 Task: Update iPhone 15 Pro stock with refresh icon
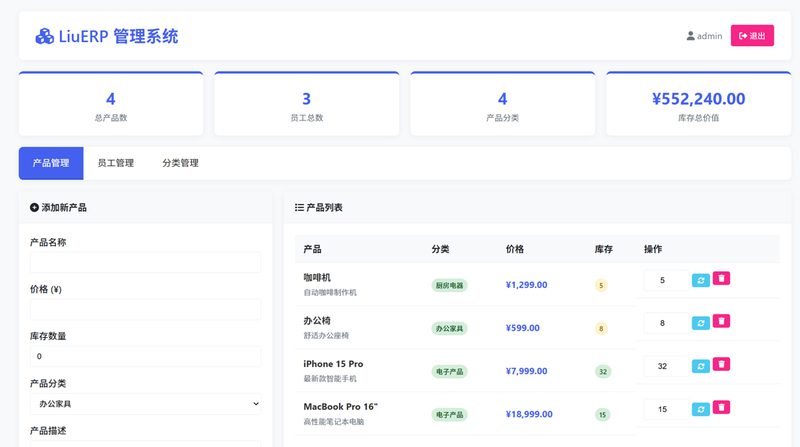pos(700,366)
